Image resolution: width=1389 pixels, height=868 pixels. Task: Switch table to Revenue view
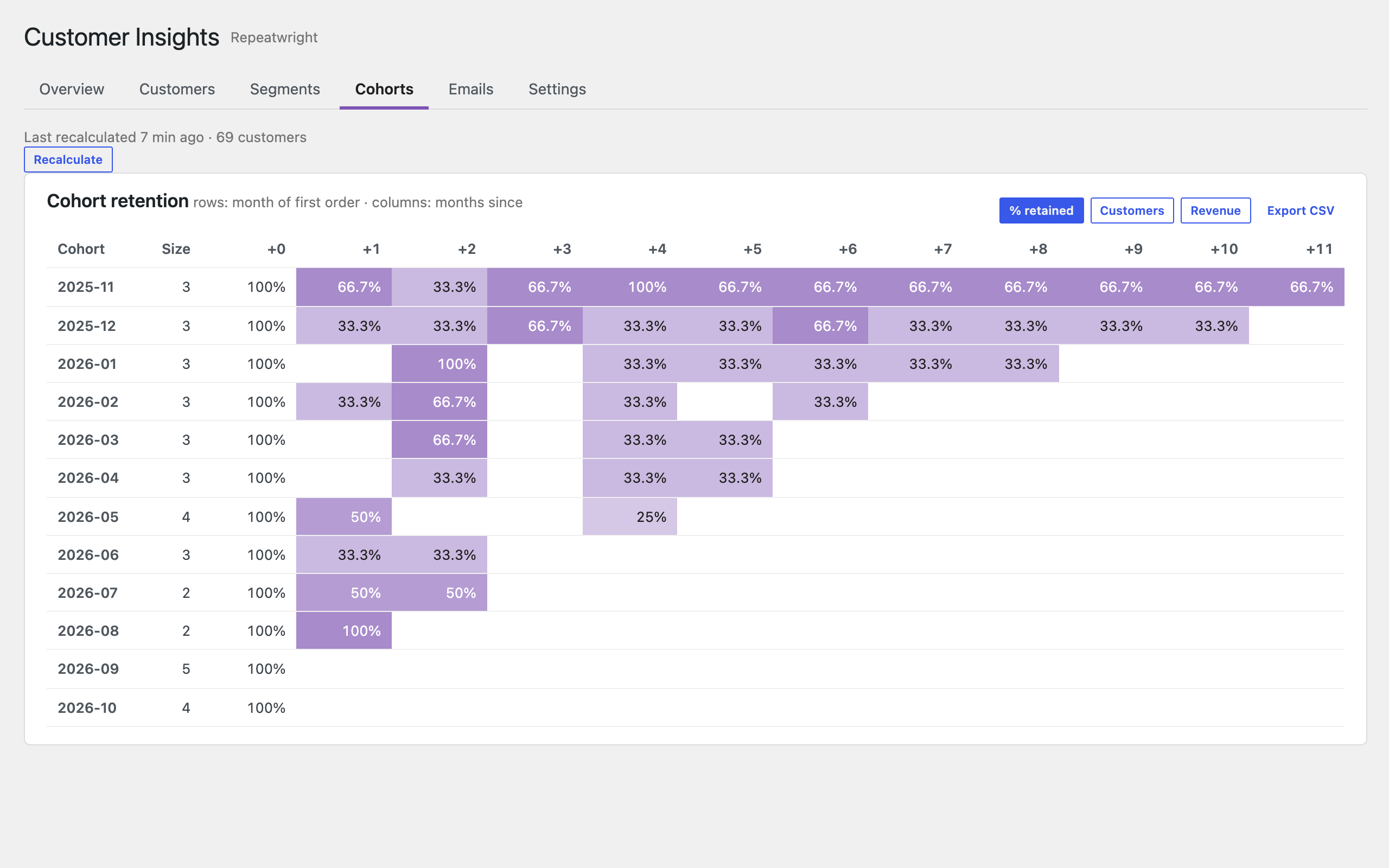click(1215, 210)
